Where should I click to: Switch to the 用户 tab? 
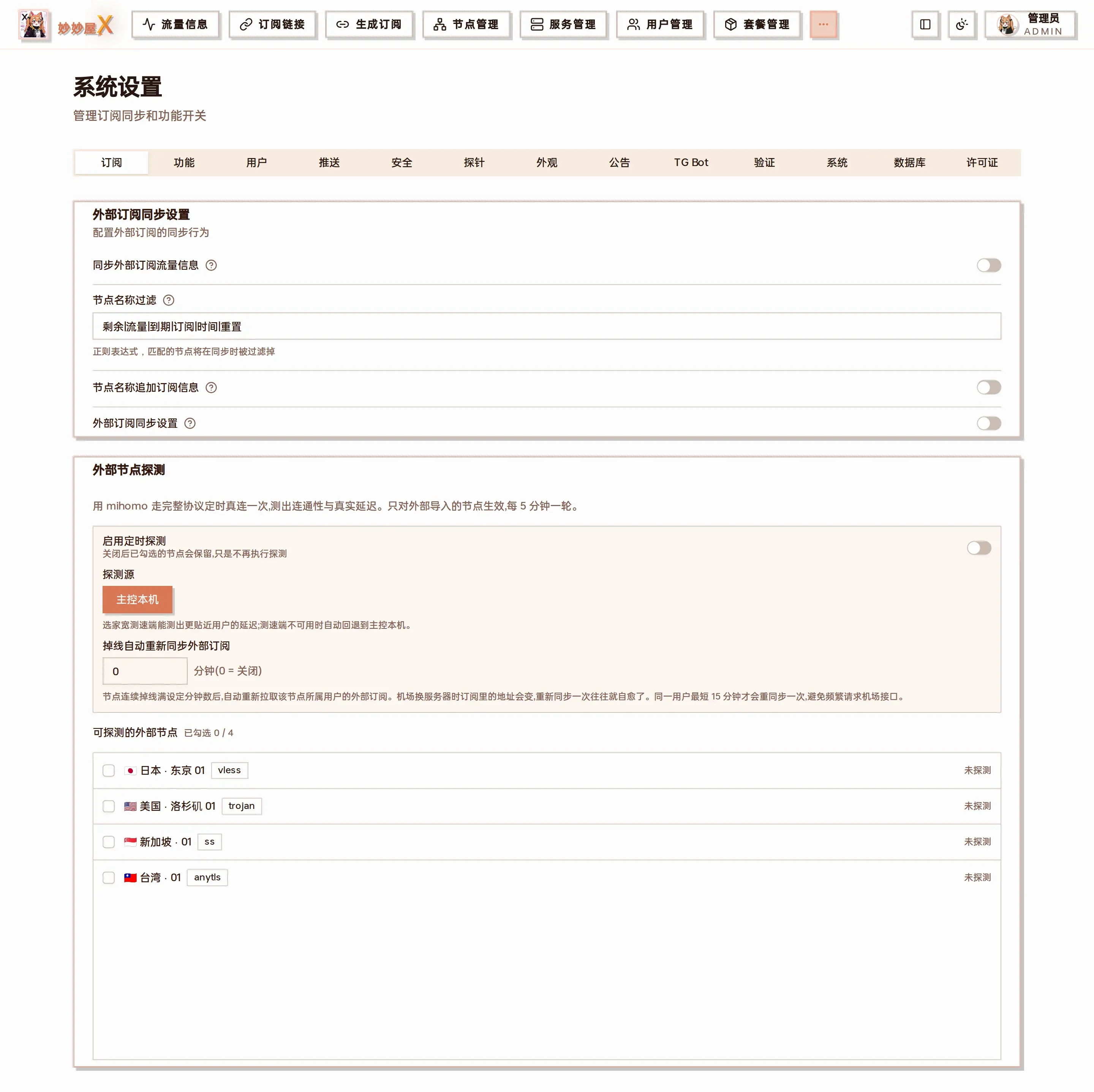click(256, 163)
